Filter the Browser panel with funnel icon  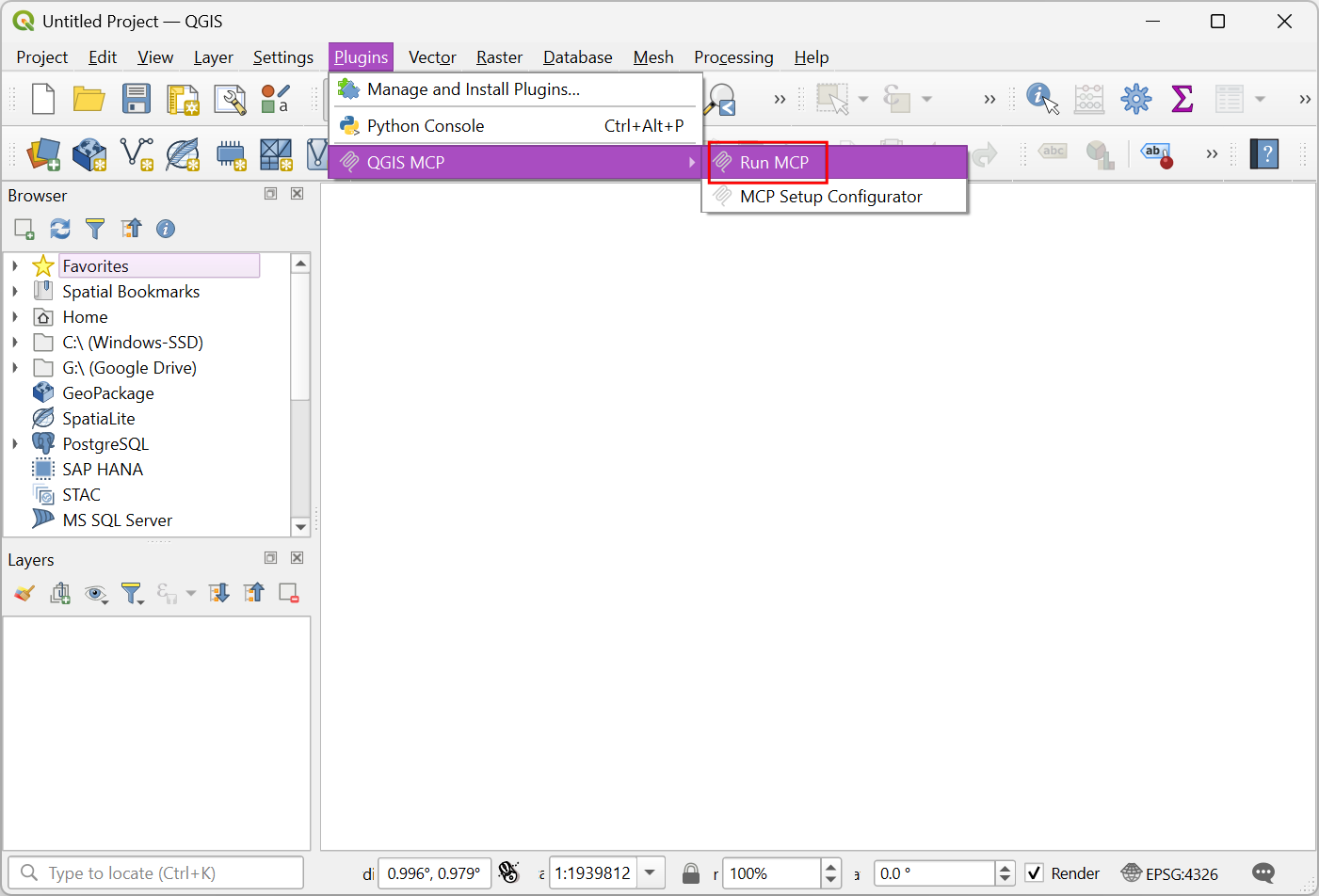click(x=95, y=229)
